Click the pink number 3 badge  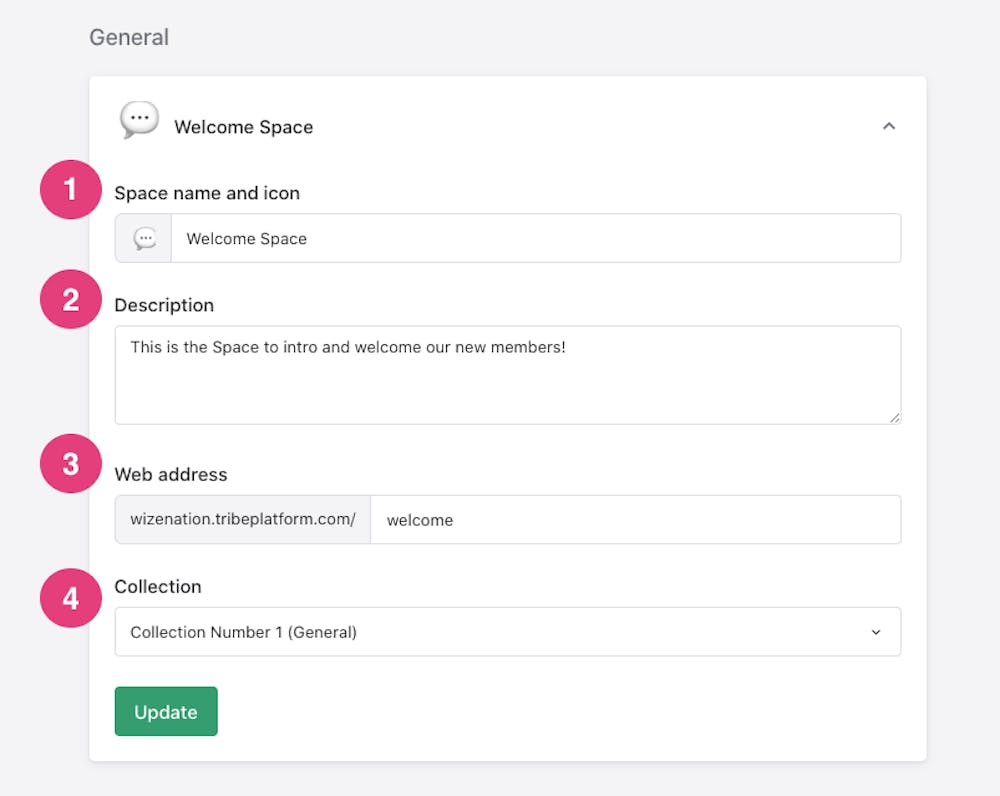tap(70, 464)
